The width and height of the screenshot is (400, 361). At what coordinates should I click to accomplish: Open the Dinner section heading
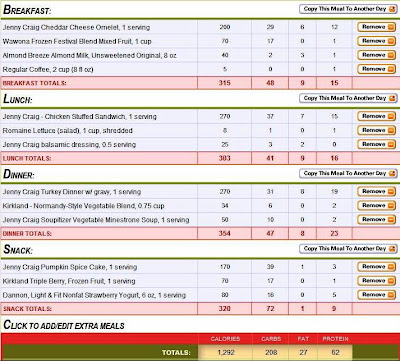coord(19,174)
